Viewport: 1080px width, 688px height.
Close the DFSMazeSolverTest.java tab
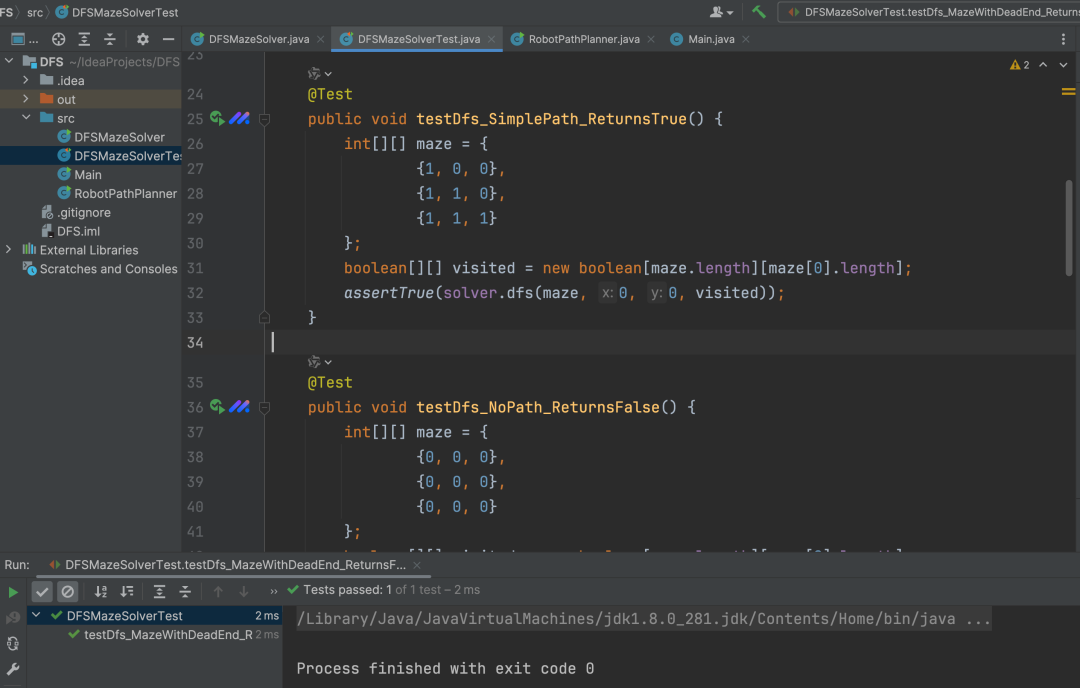coord(491,39)
